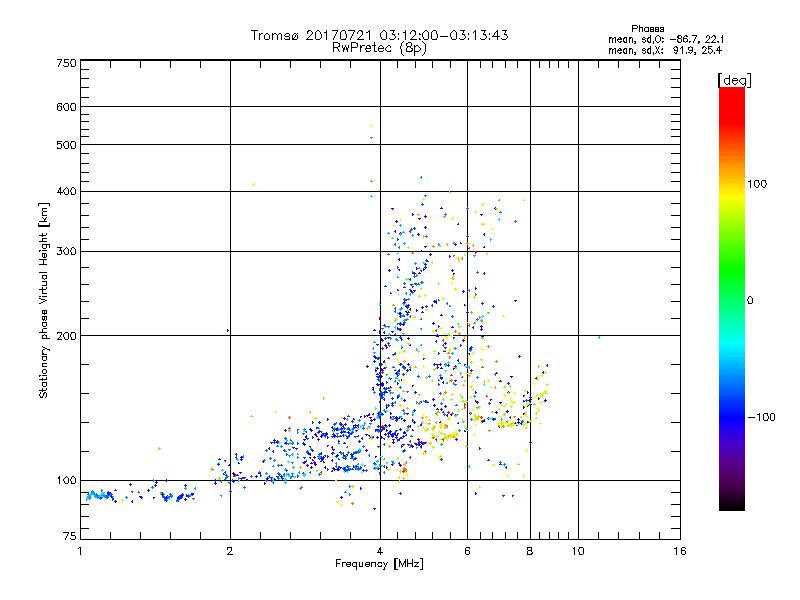Click the 4 MHz tick label on x-axis

tap(380, 551)
